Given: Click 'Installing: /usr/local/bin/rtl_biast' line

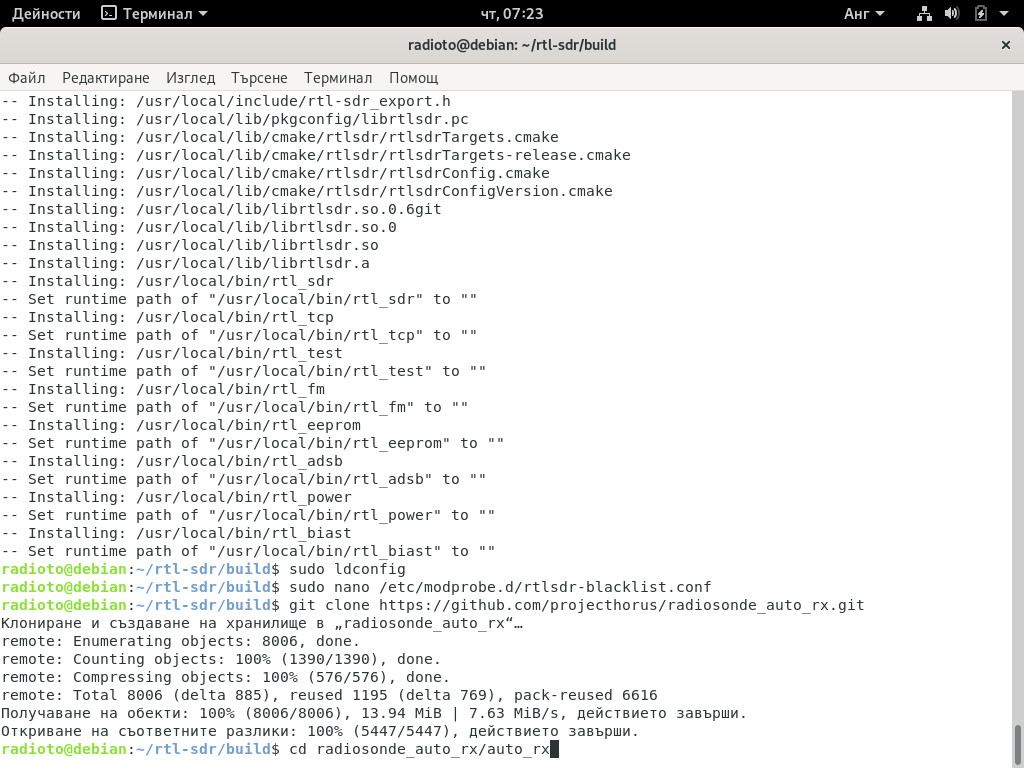Looking at the screenshot, I should pos(176,534).
